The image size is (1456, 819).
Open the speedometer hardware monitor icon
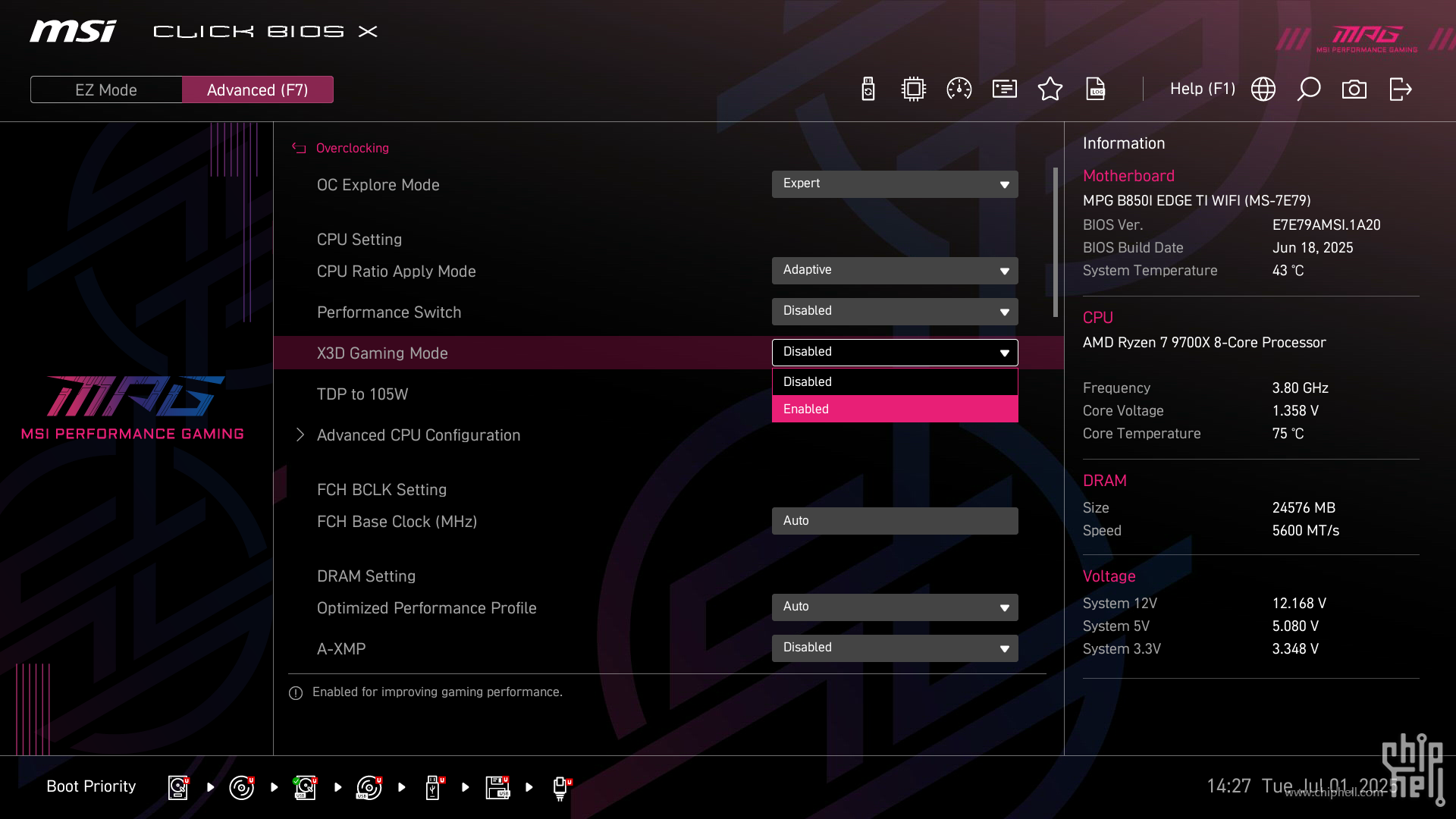pos(959,89)
